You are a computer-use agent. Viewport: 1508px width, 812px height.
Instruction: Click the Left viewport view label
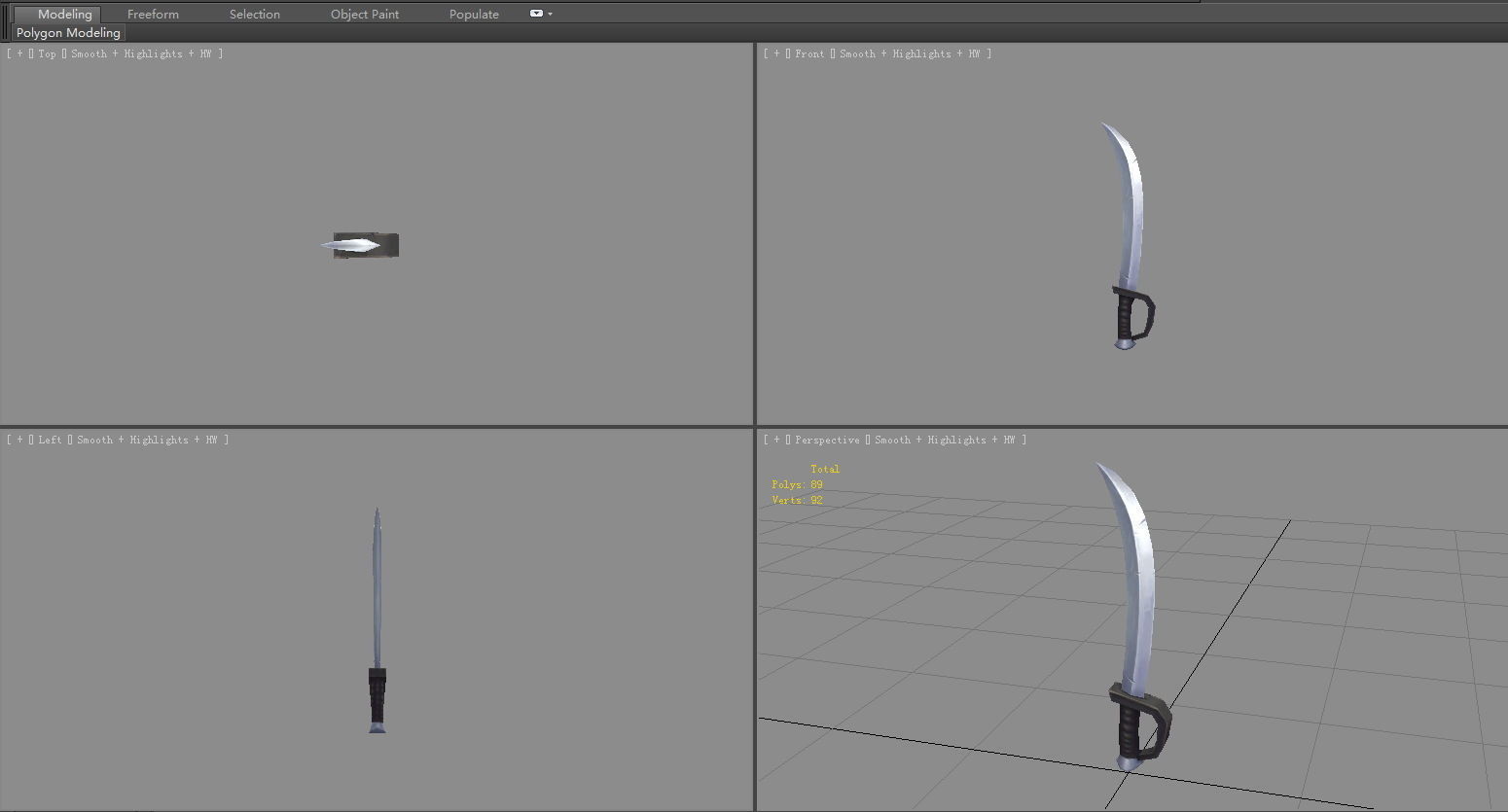pyautogui.click(x=50, y=441)
